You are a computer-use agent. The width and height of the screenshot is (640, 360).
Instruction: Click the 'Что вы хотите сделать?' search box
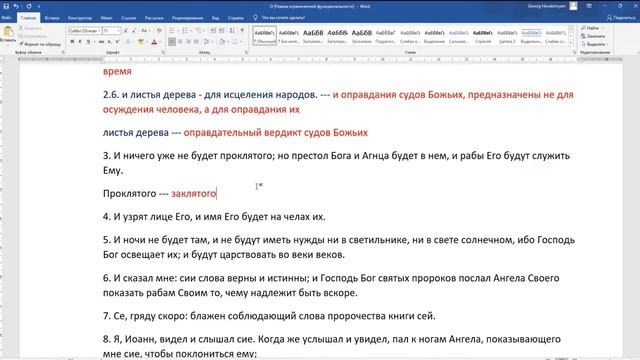tap(283, 18)
